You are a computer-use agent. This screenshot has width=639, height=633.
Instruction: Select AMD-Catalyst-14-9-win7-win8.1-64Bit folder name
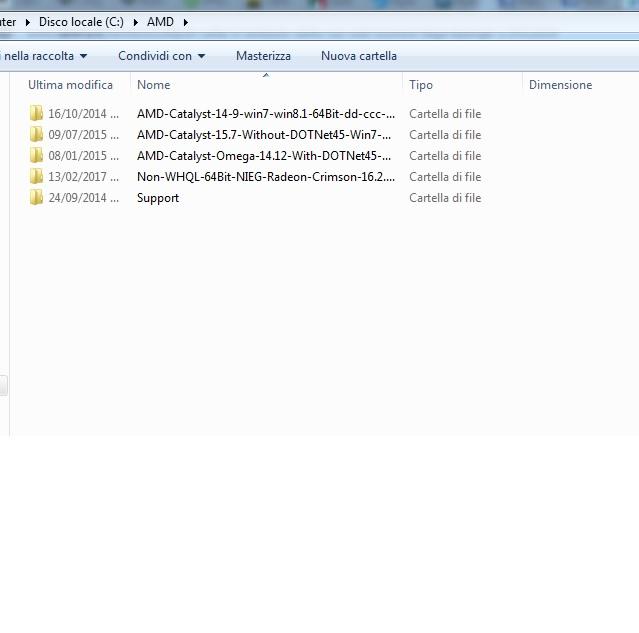click(266, 114)
